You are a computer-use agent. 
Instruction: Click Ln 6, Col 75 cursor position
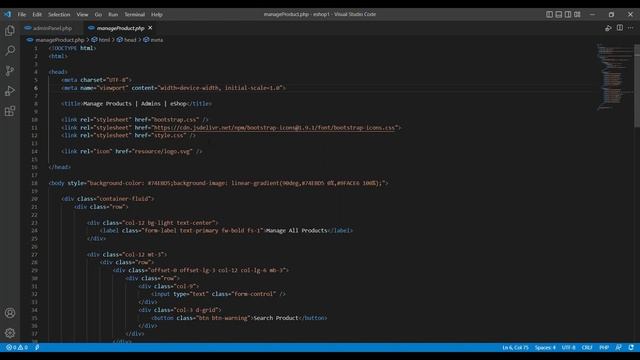(x=515, y=347)
